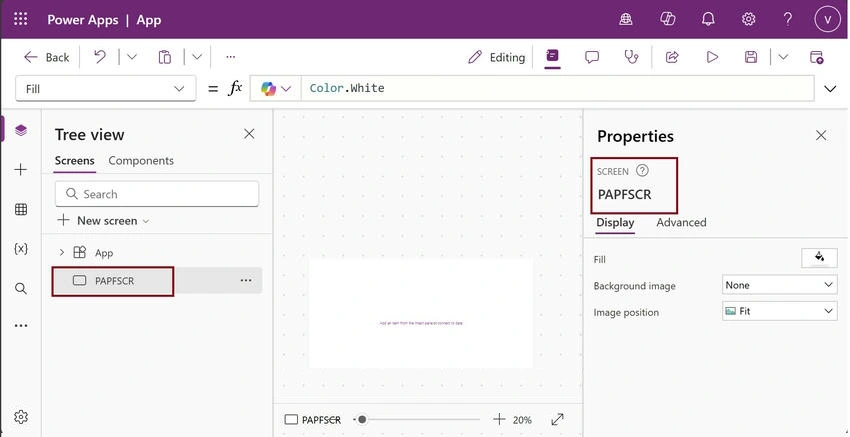Open the Copilot formula dropdown
This screenshot has height=437, width=850.
[276, 88]
